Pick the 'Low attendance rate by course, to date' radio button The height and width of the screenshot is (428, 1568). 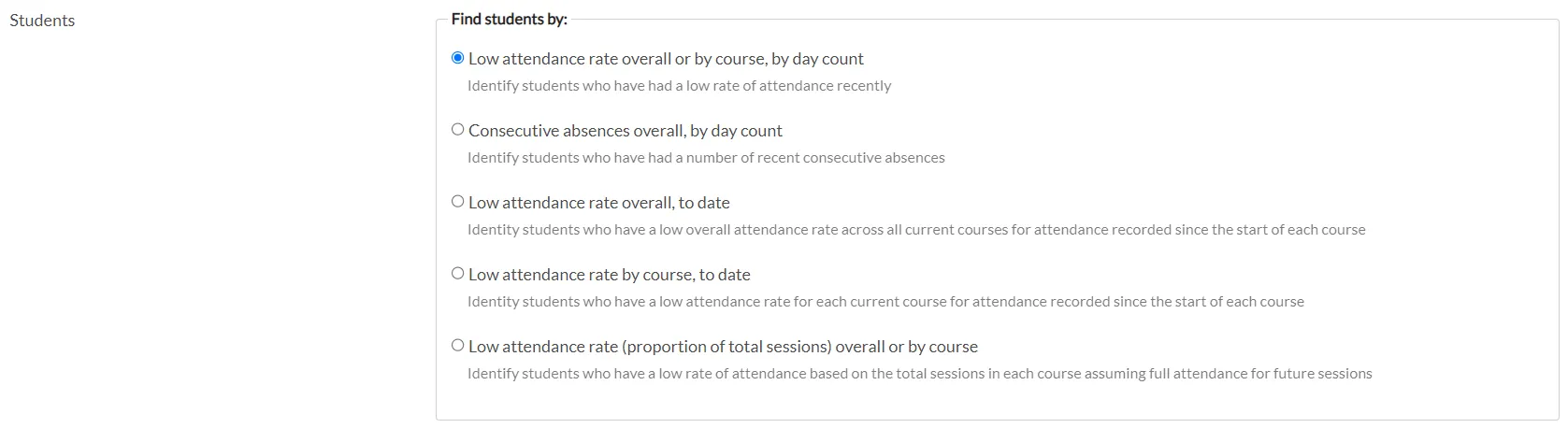[x=457, y=274]
